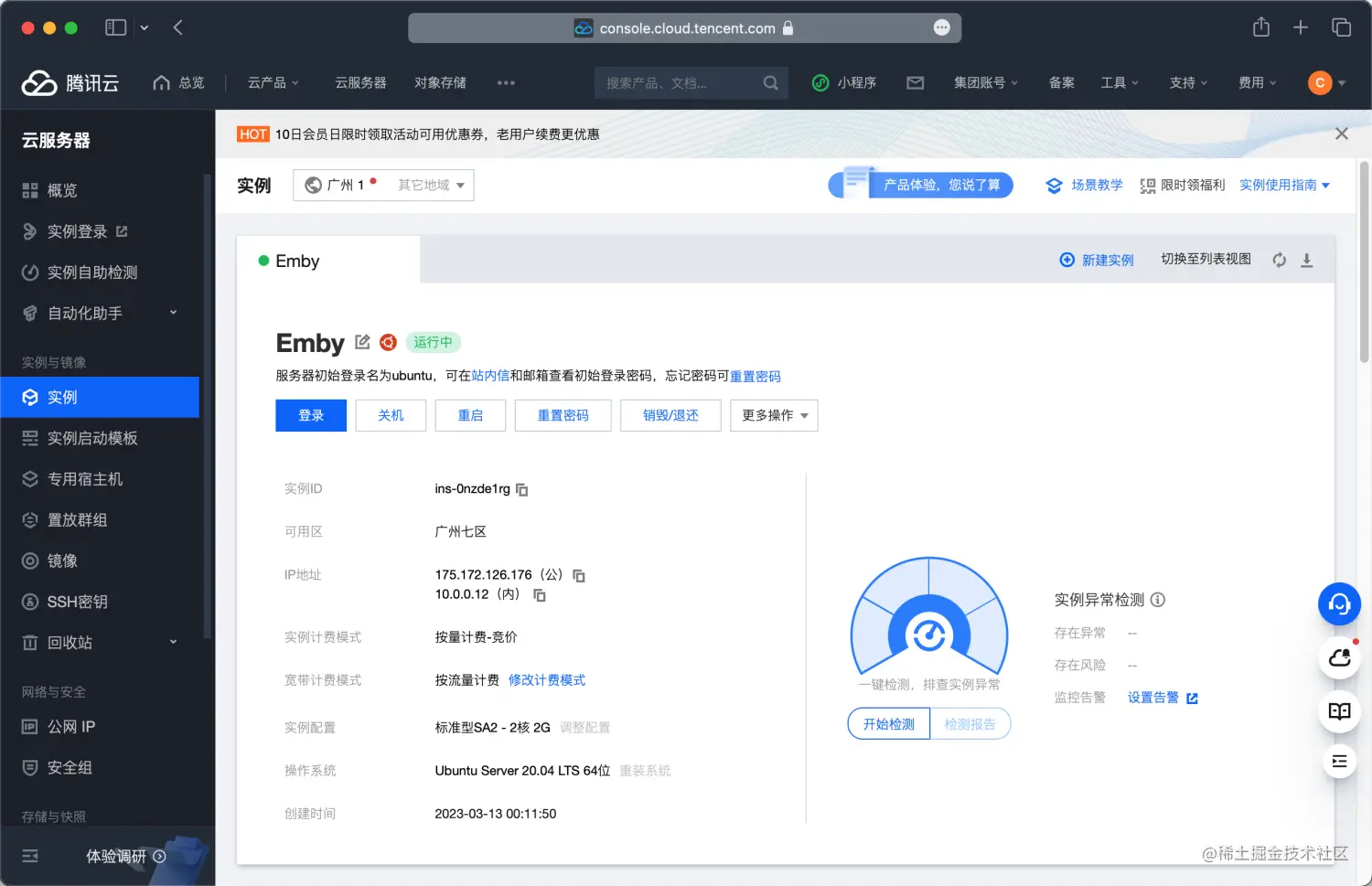Expand the 支持 menu
This screenshot has width=1372, height=886.
coord(1188,83)
